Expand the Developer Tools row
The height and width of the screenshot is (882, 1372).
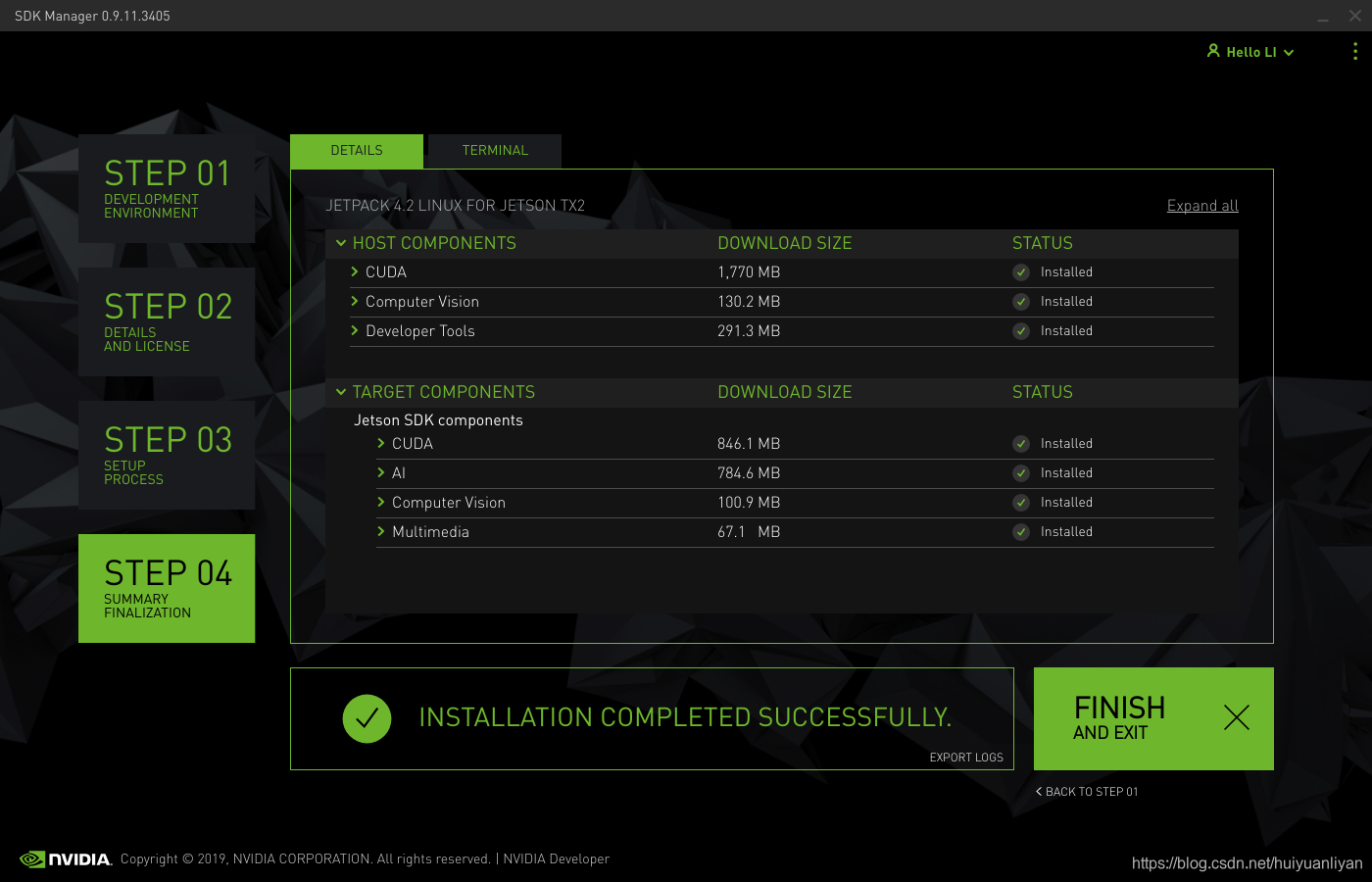click(355, 330)
